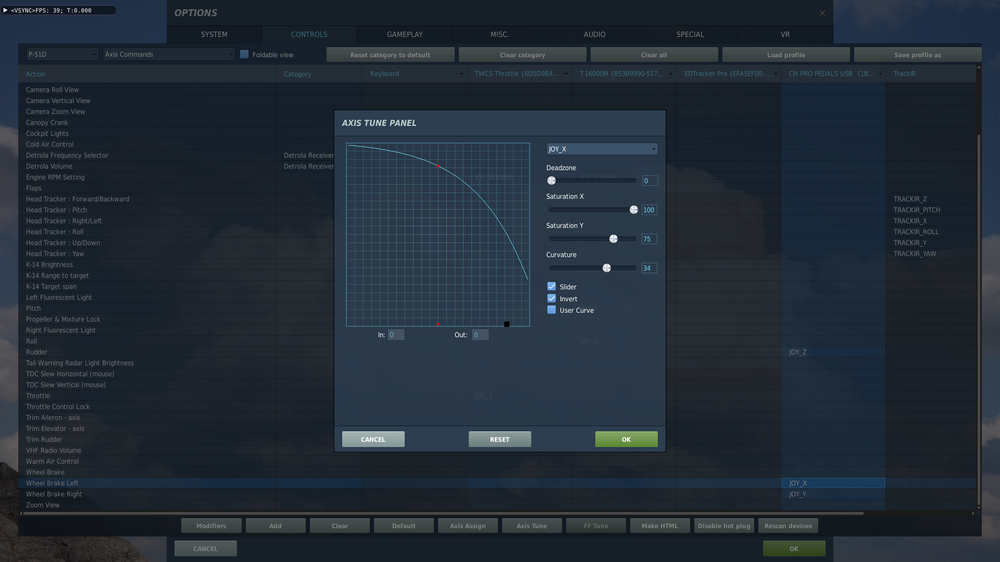
Task: Click the Action column header
Action: (x=147, y=74)
